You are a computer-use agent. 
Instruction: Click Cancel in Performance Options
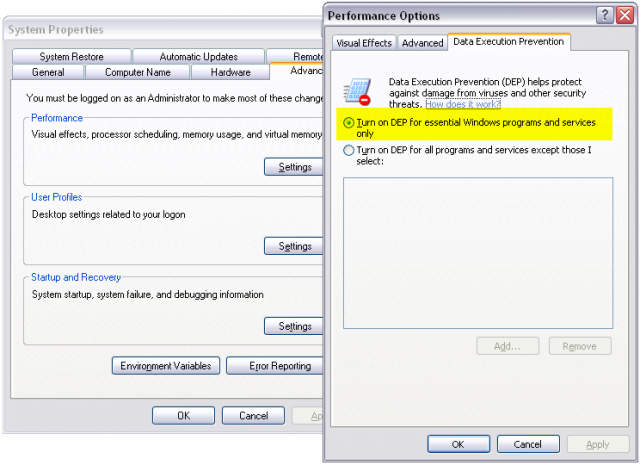pos(528,444)
